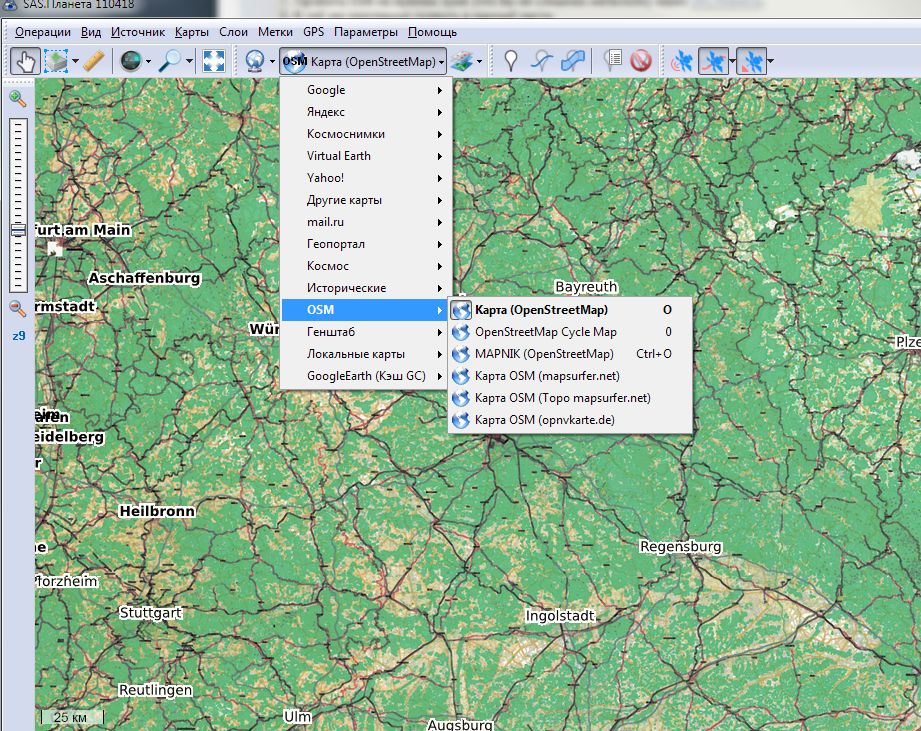Add a new polygon mark
The image size is (921, 731).
tap(573, 61)
